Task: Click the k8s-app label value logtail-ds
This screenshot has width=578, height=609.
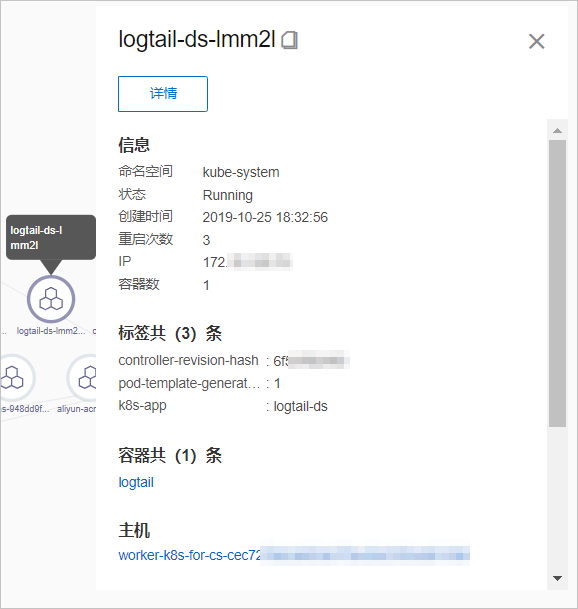Action: coord(300,406)
